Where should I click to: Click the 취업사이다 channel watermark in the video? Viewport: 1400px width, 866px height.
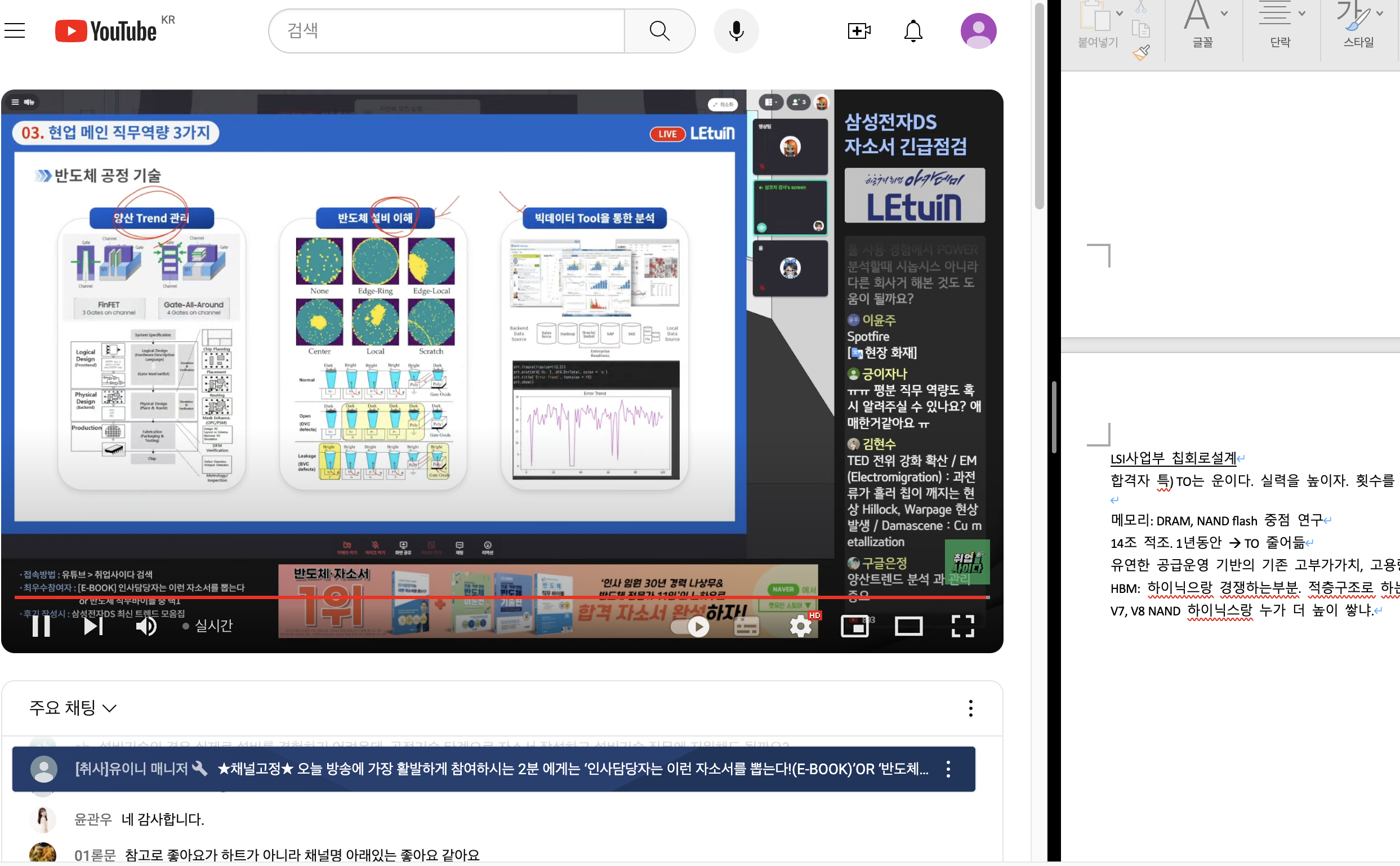pos(967,562)
